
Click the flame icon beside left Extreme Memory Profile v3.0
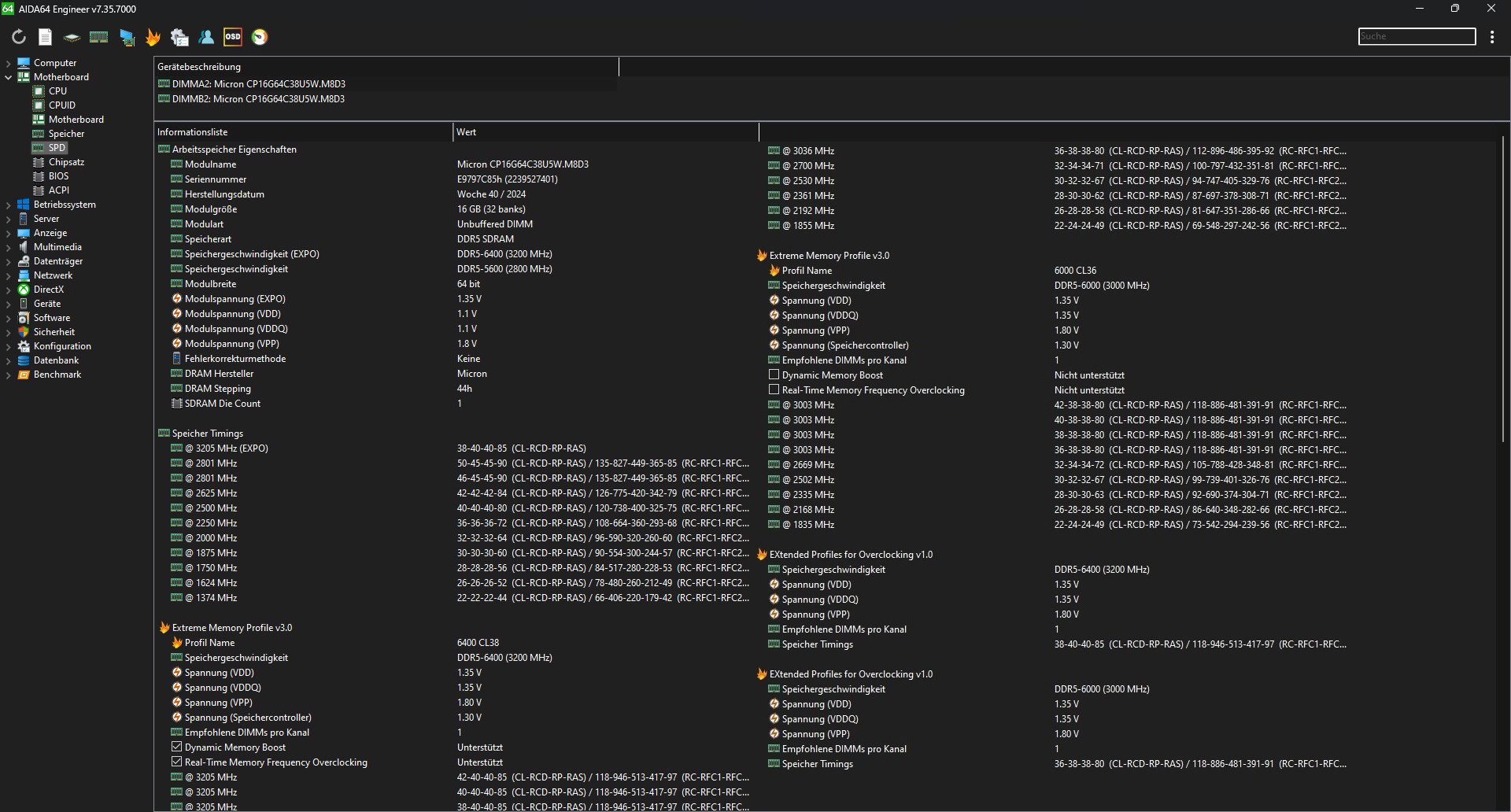pyautogui.click(x=164, y=628)
